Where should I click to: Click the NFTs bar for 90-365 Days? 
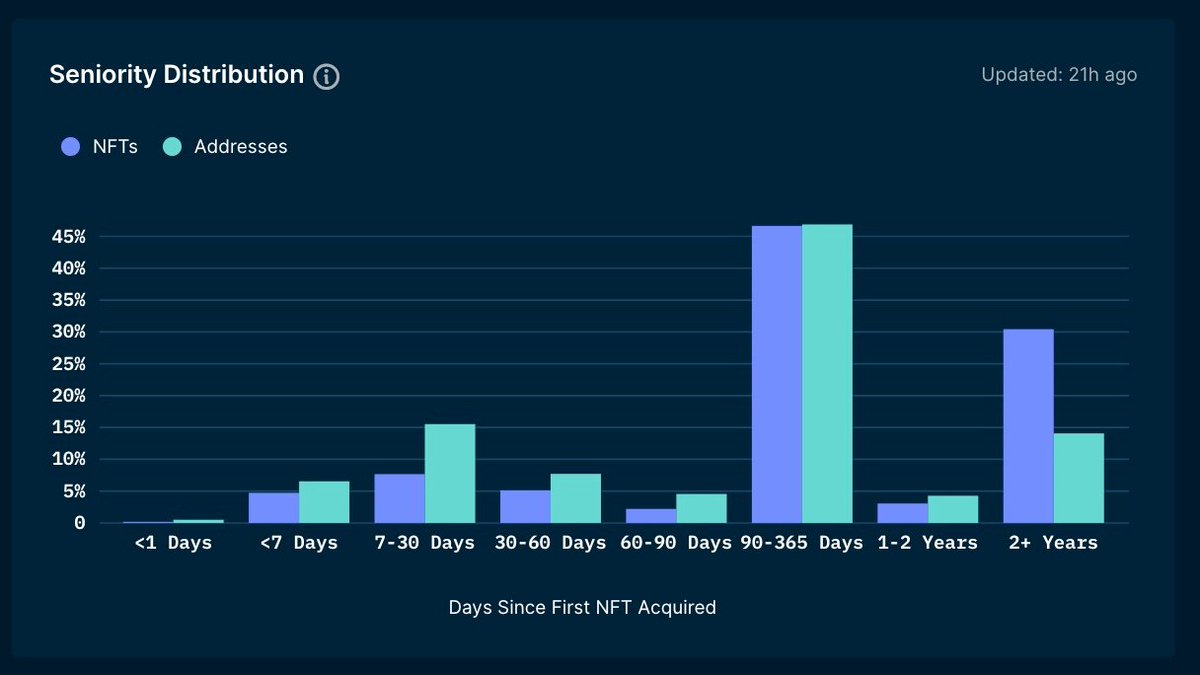point(776,375)
